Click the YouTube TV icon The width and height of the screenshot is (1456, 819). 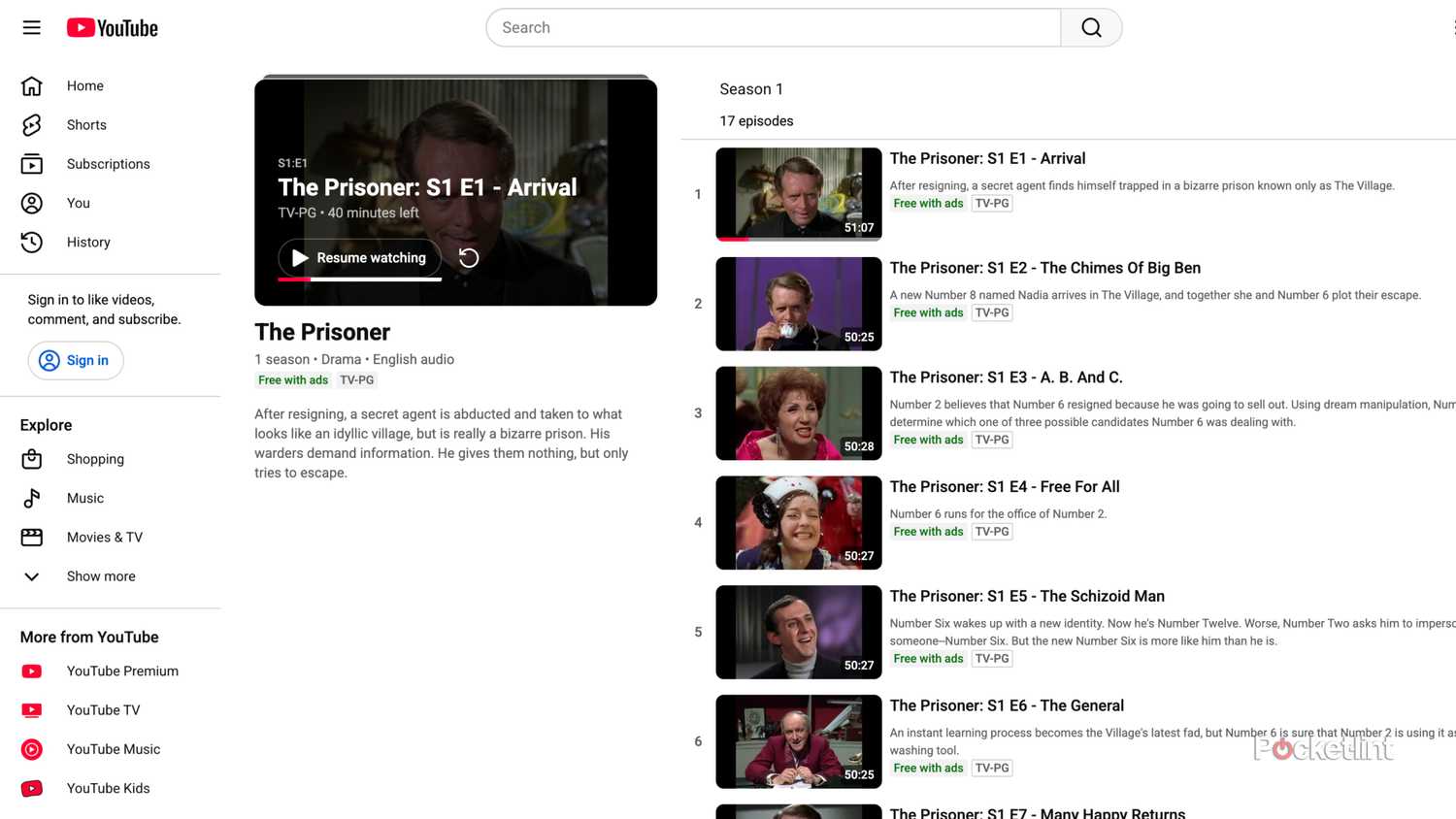point(32,710)
